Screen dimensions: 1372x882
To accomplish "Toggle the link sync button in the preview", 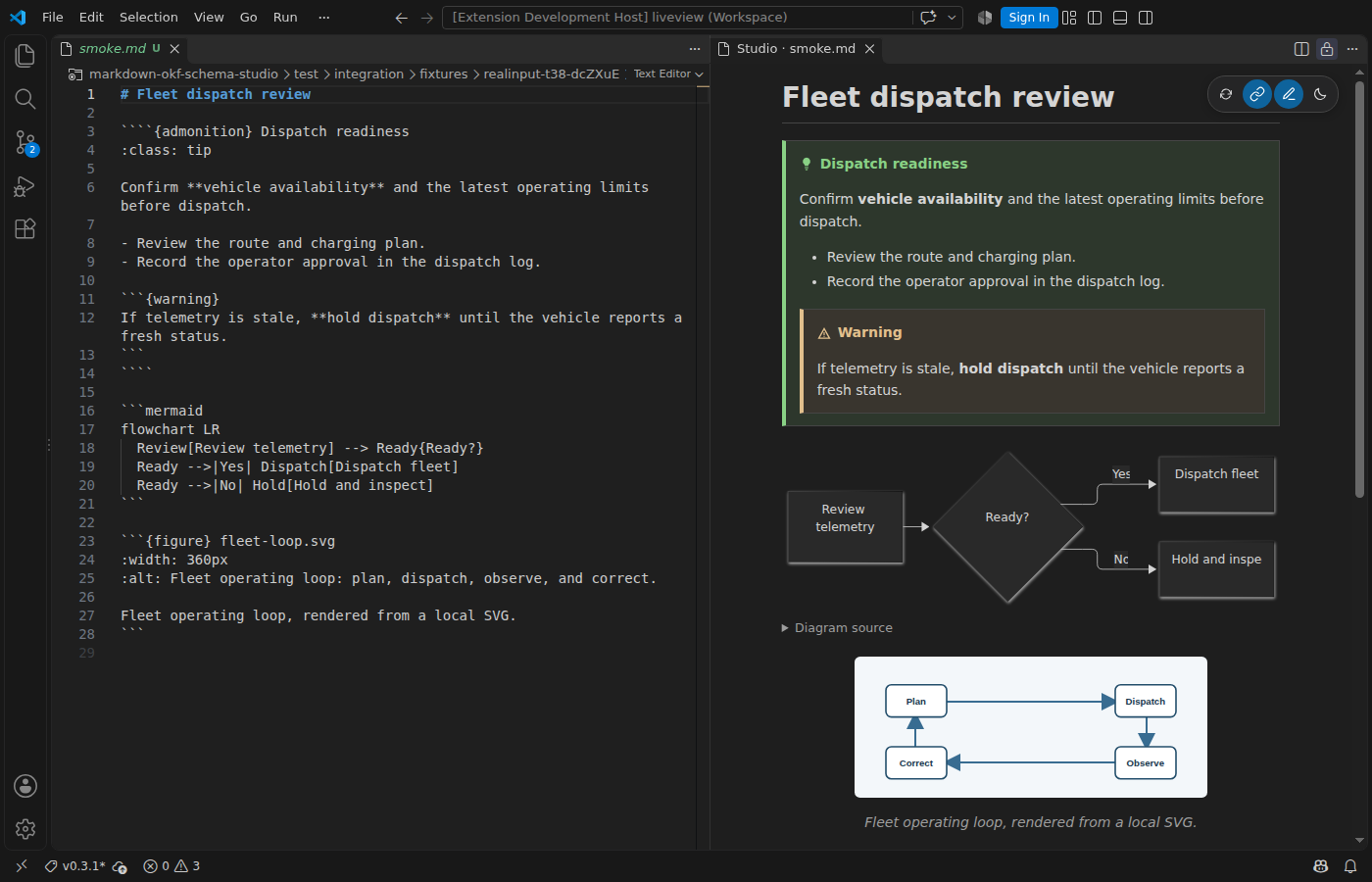I will [x=1257, y=94].
